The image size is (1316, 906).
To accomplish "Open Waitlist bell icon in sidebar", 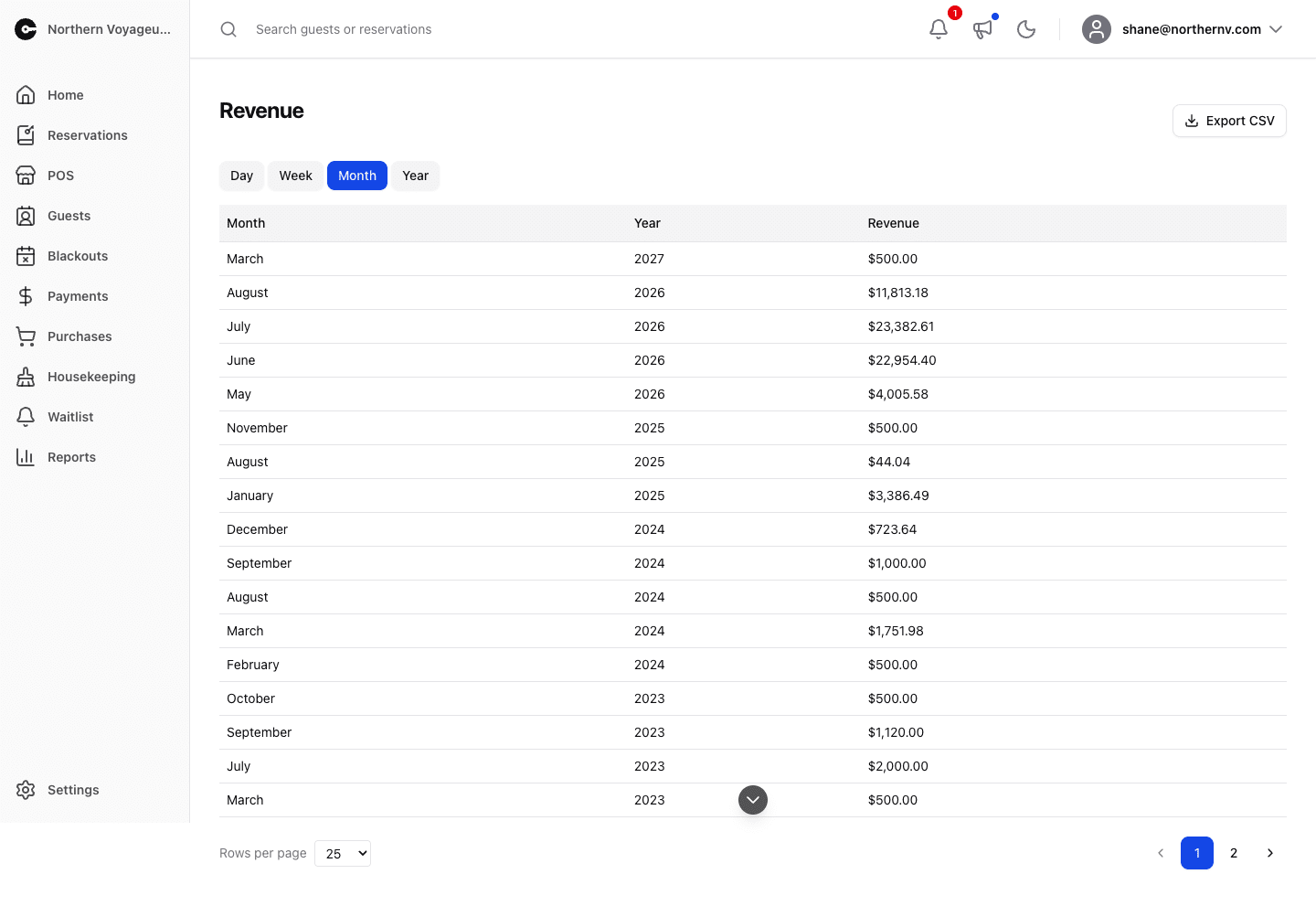I will click(26, 417).
